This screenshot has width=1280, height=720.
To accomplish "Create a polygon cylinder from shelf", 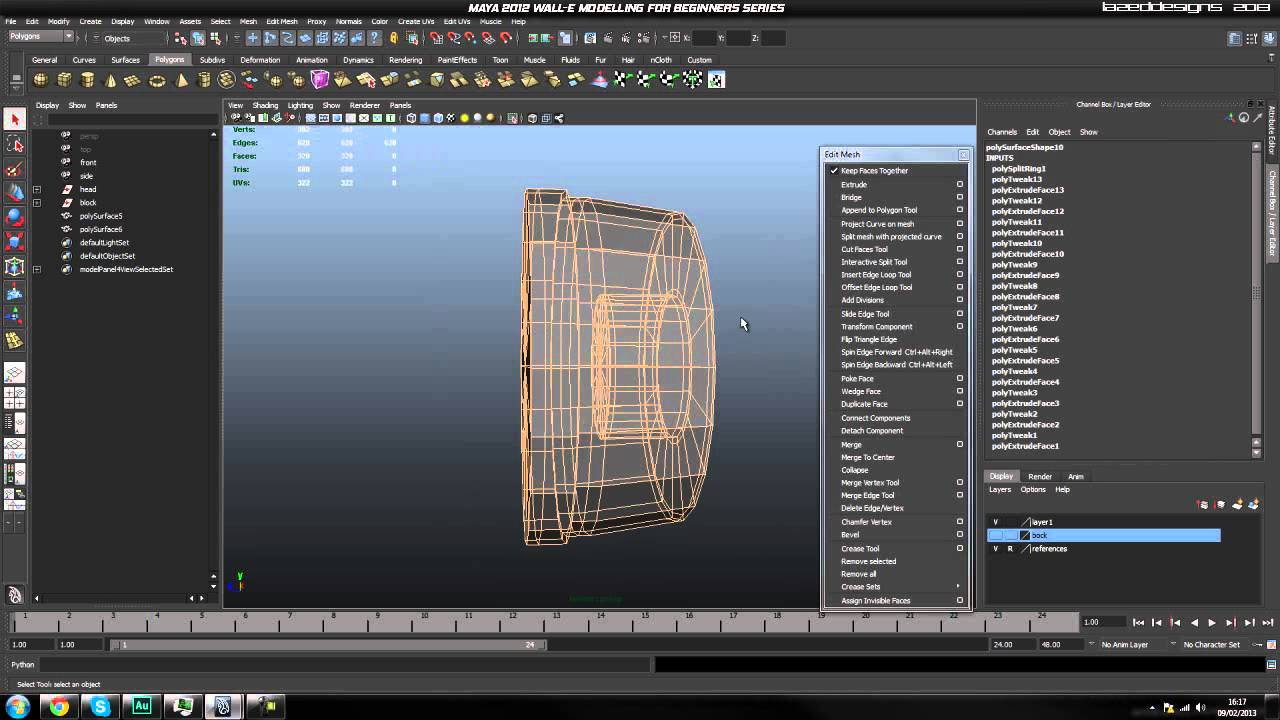I will [x=87, y=80].
